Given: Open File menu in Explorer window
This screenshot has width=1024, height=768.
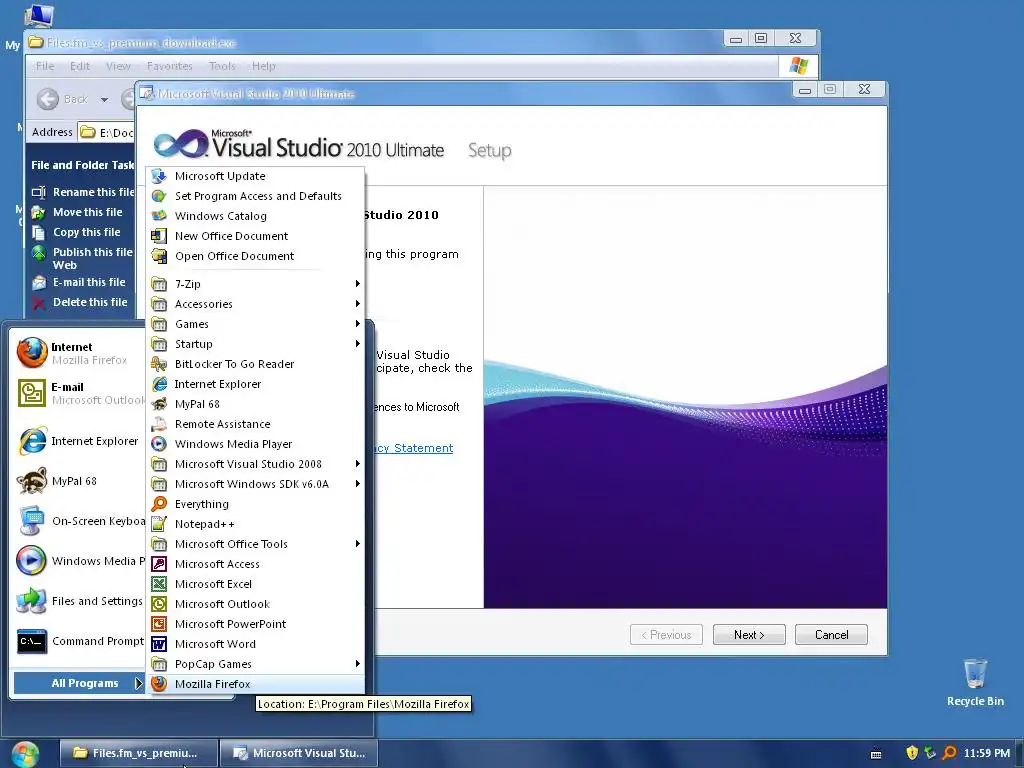Looking at the screenshot, I should point(45,66).
